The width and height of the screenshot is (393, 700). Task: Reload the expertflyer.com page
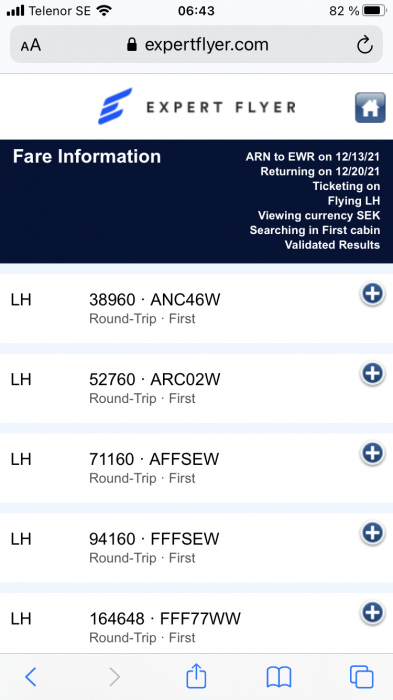click(364, 45)
